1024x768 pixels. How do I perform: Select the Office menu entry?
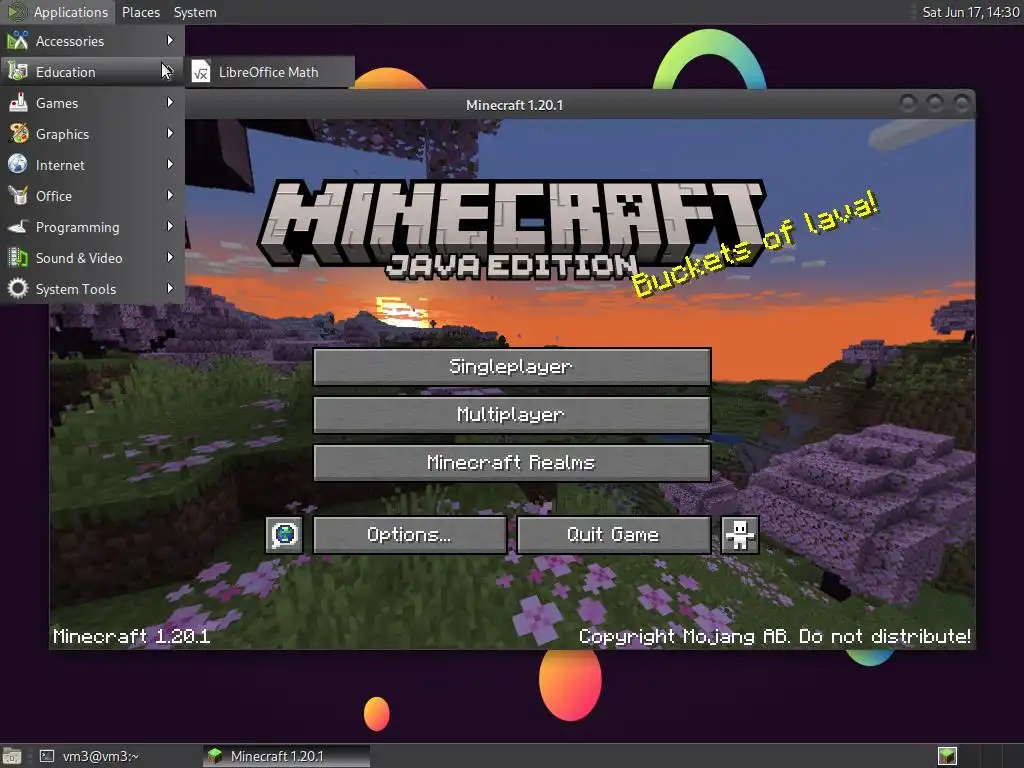point(93,195)
